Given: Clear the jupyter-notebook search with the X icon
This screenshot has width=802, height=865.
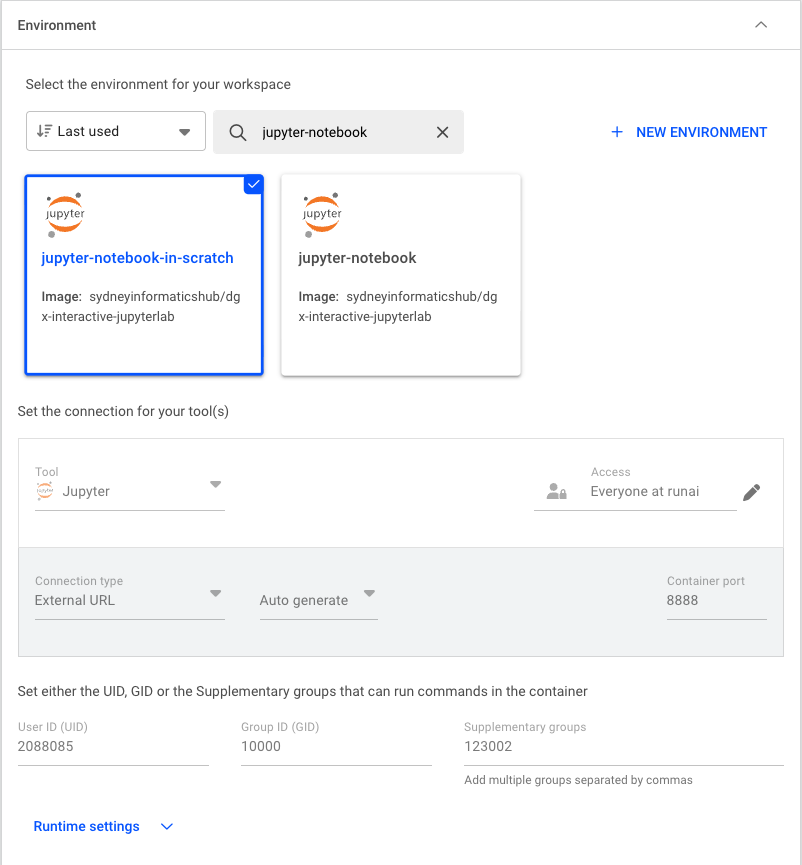Looking at the screenshot, I should click(x=442, y=131).
